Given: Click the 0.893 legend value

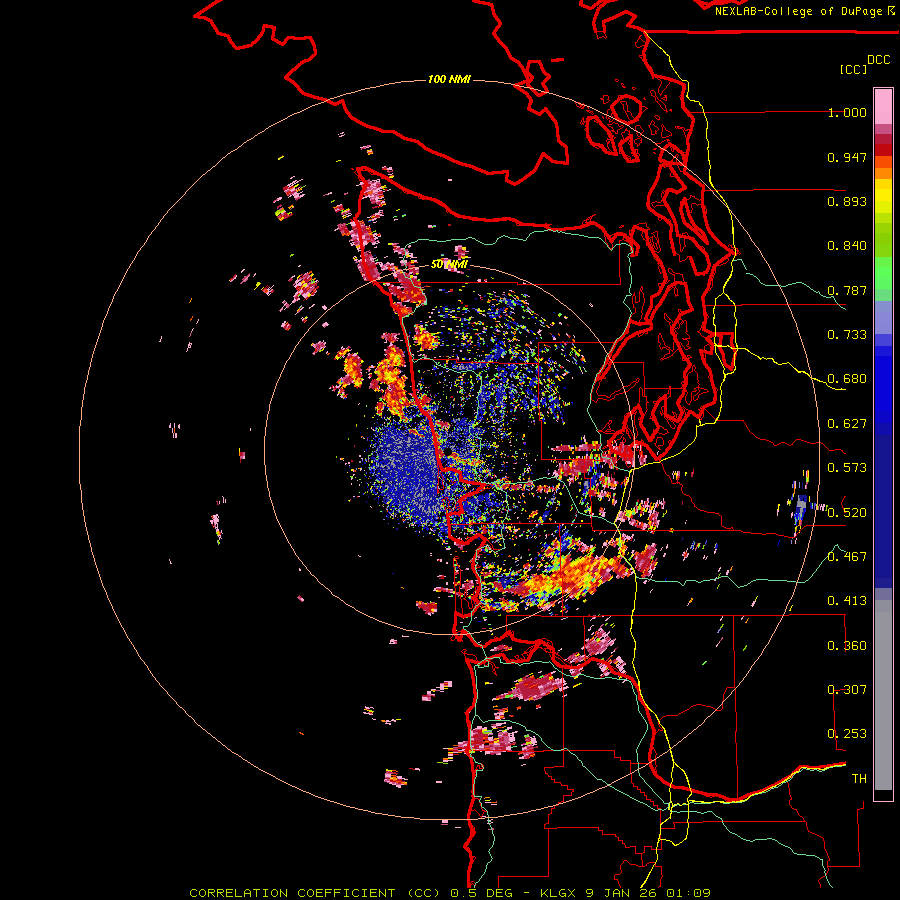Looking at the screenshot, I should [847, 201].
